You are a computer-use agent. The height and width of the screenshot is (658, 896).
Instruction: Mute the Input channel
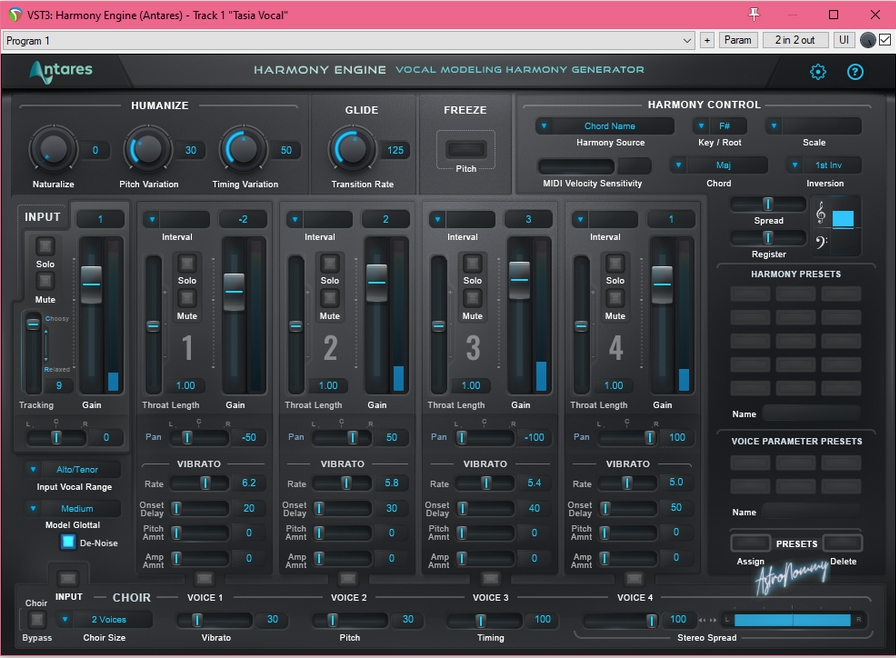45,281
